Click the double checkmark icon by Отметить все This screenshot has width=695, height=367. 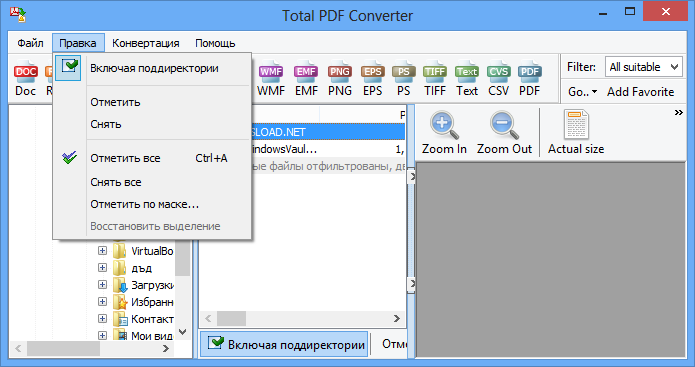[x=69, y=158]
